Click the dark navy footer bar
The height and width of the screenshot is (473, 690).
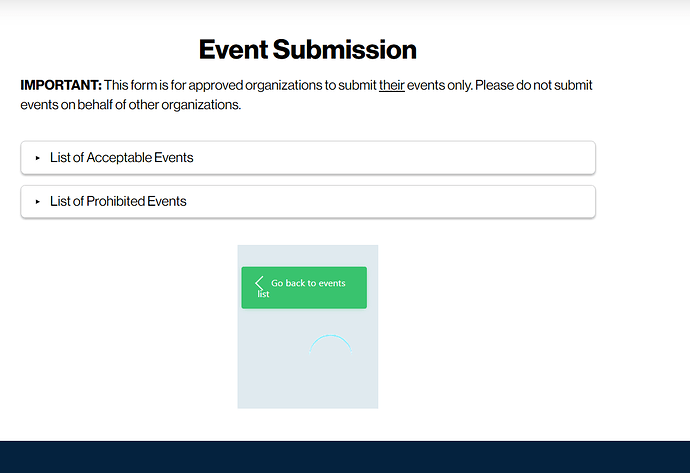click(345, 457)
